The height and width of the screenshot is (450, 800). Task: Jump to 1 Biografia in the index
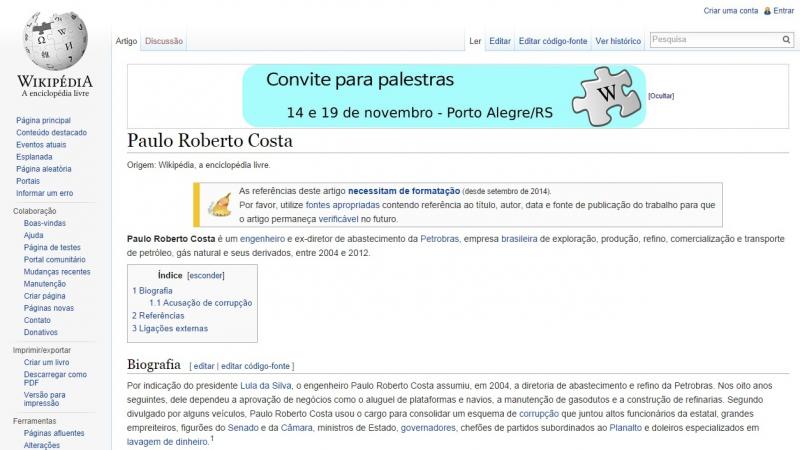point(152,291)
